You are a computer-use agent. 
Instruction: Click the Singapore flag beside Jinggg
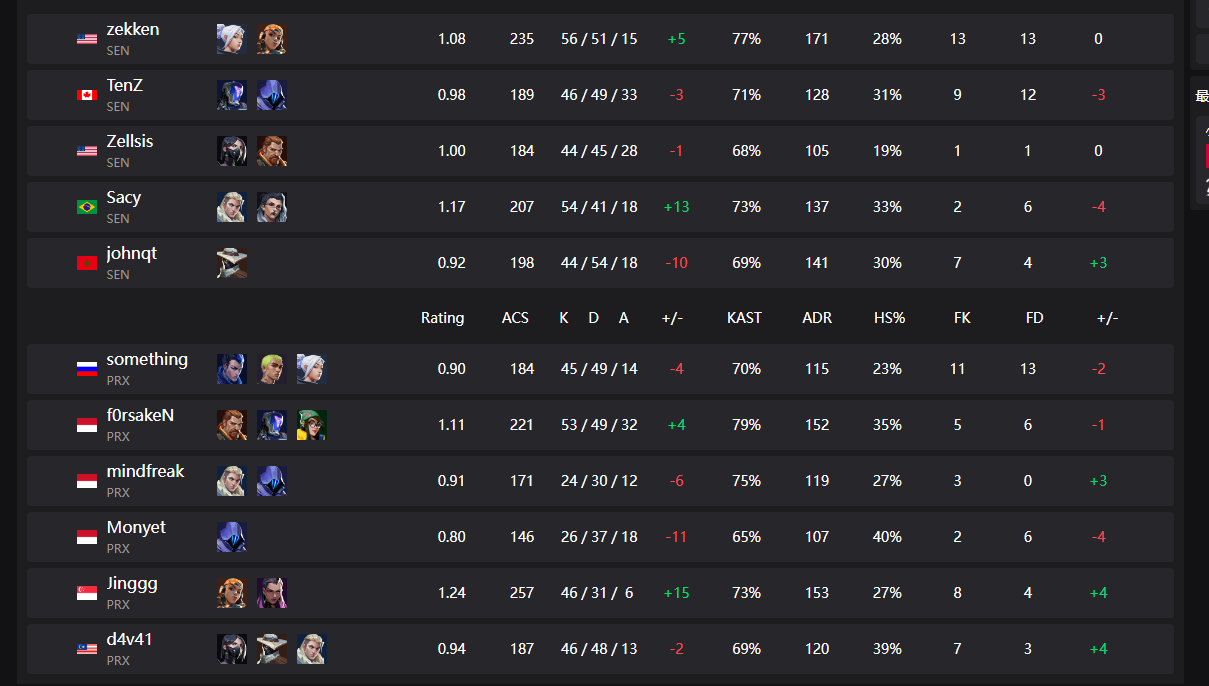point(87,593)
